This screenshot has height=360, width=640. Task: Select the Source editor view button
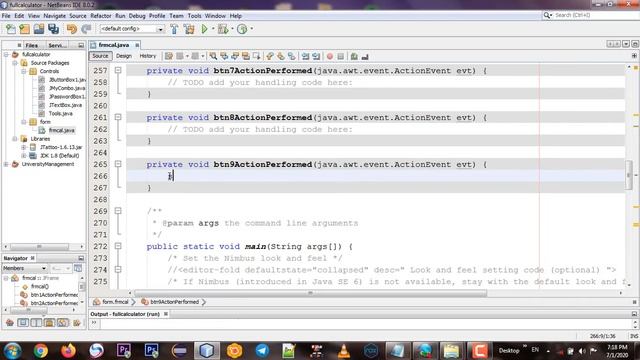[100, 56]
